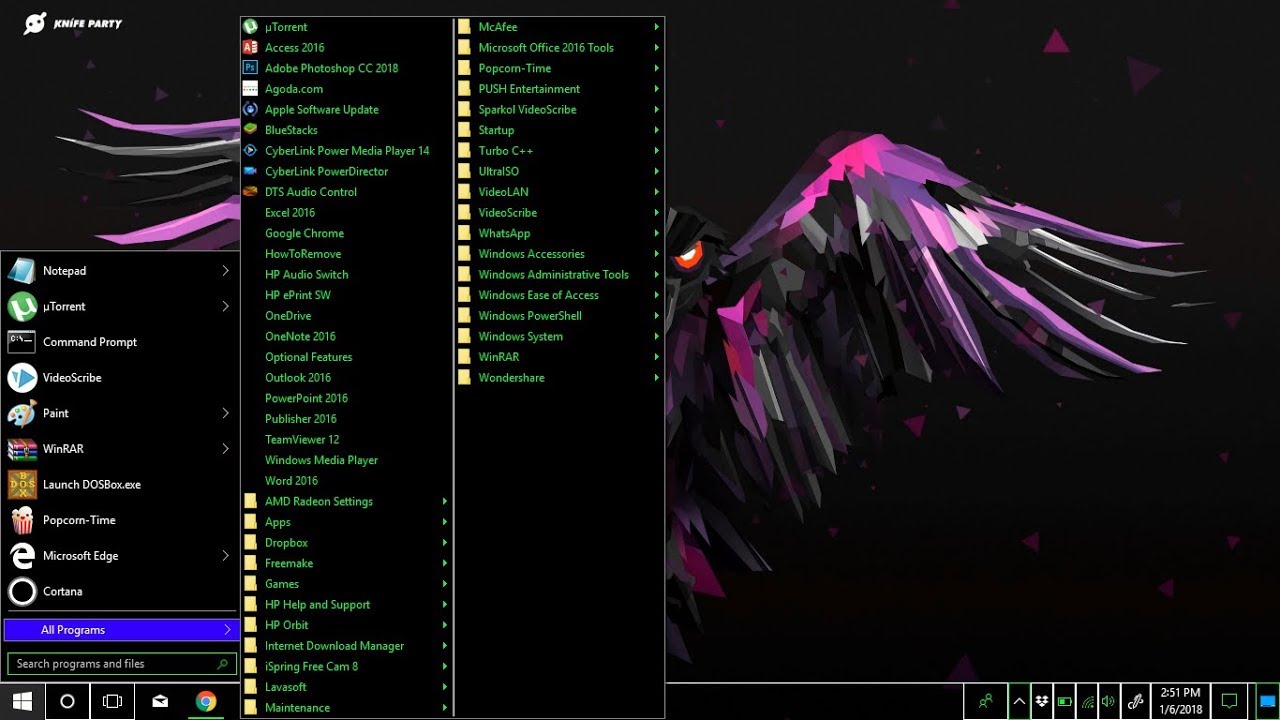Click the Windows Start button

click(21, 701)
